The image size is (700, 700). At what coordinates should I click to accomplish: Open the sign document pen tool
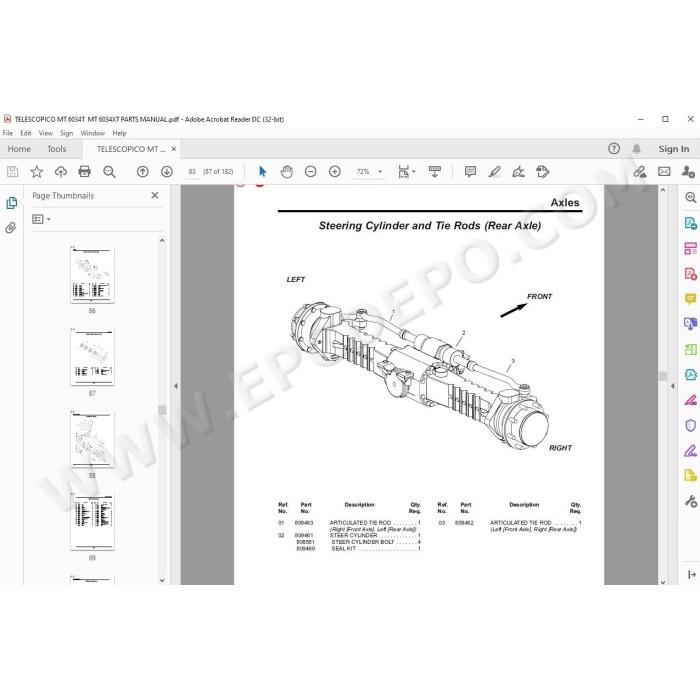pos(519,171)
